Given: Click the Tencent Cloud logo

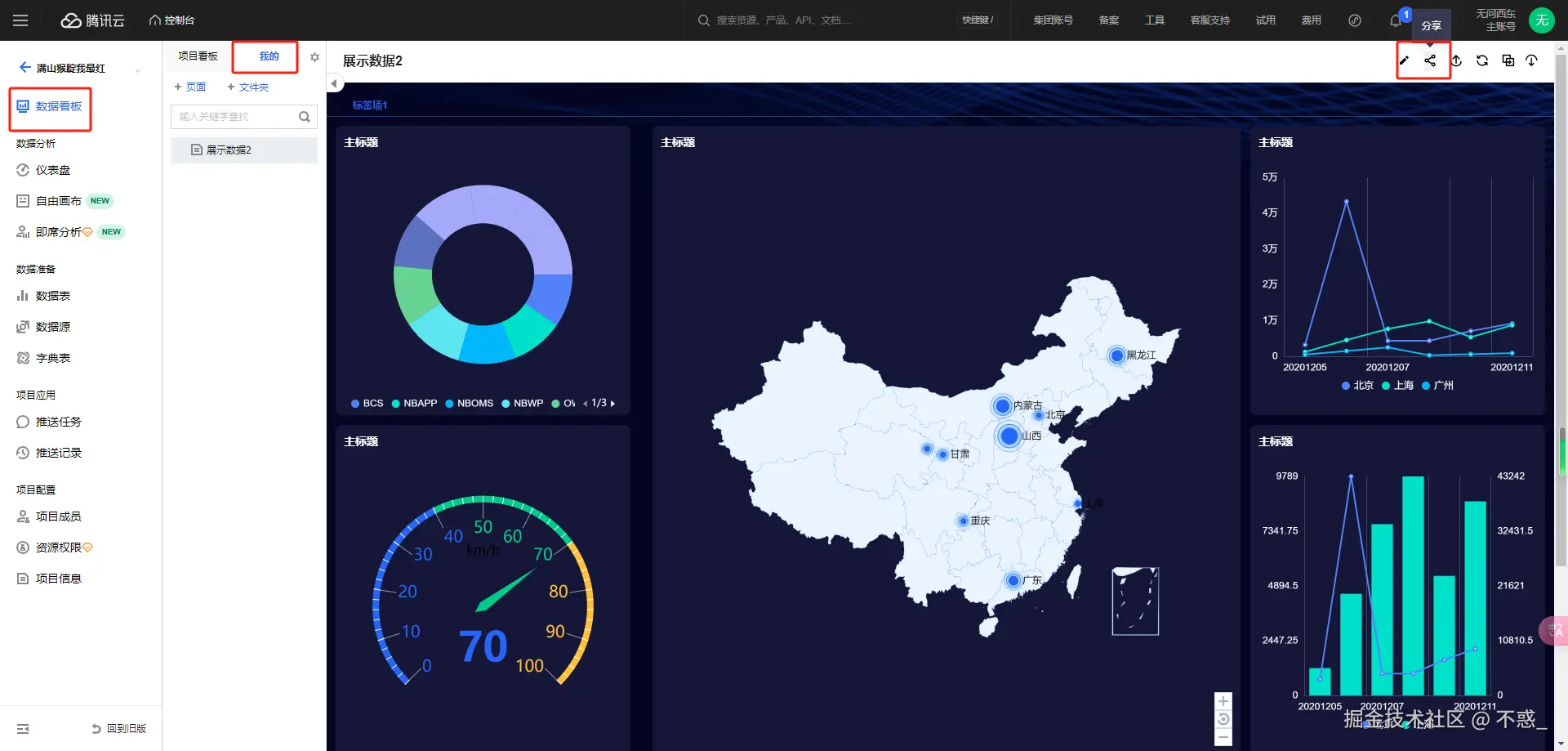Looking at the screenshot, I should tap(93, 20).
